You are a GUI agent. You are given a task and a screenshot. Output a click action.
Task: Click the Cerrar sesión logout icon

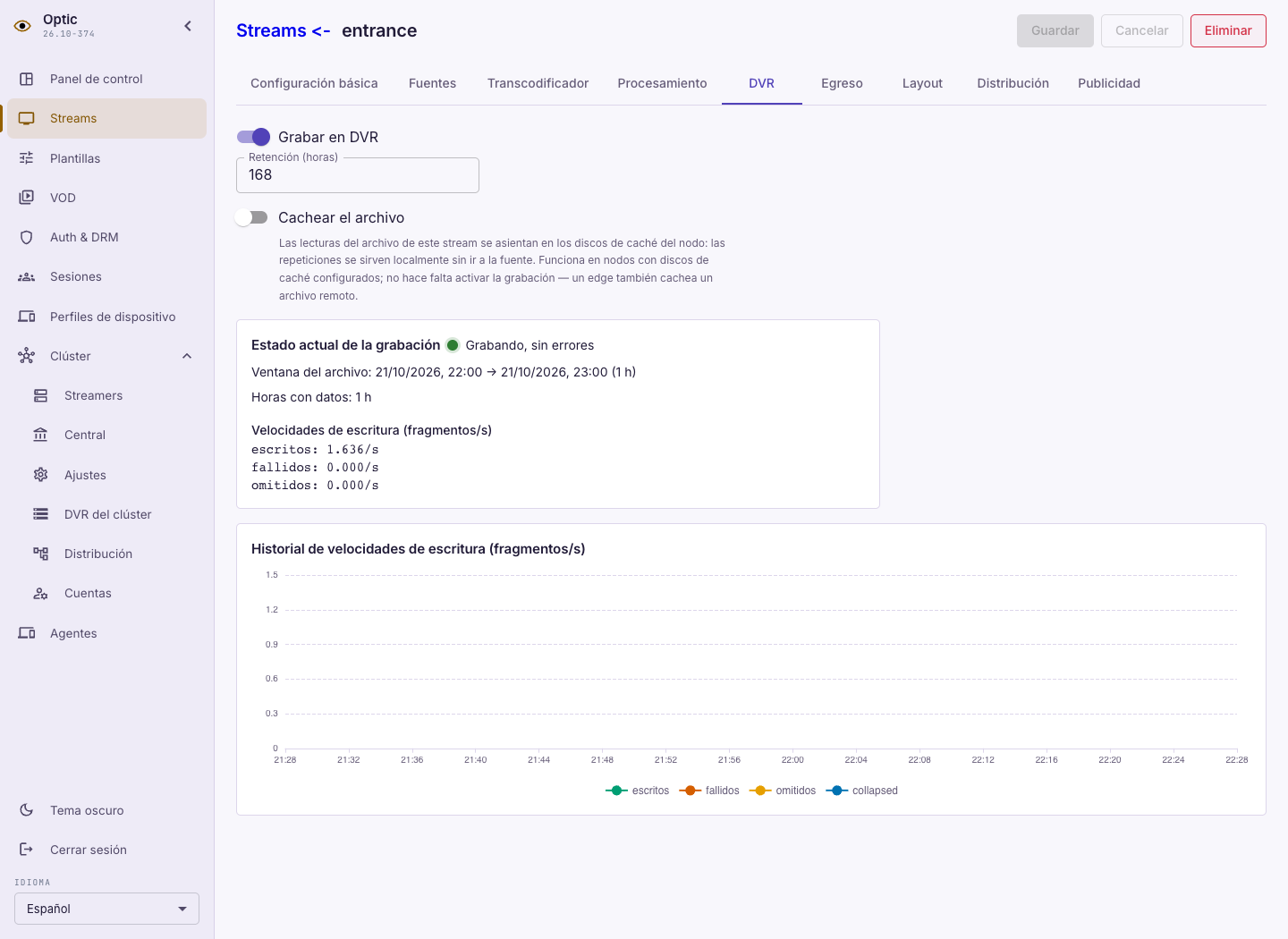point(27,850)
